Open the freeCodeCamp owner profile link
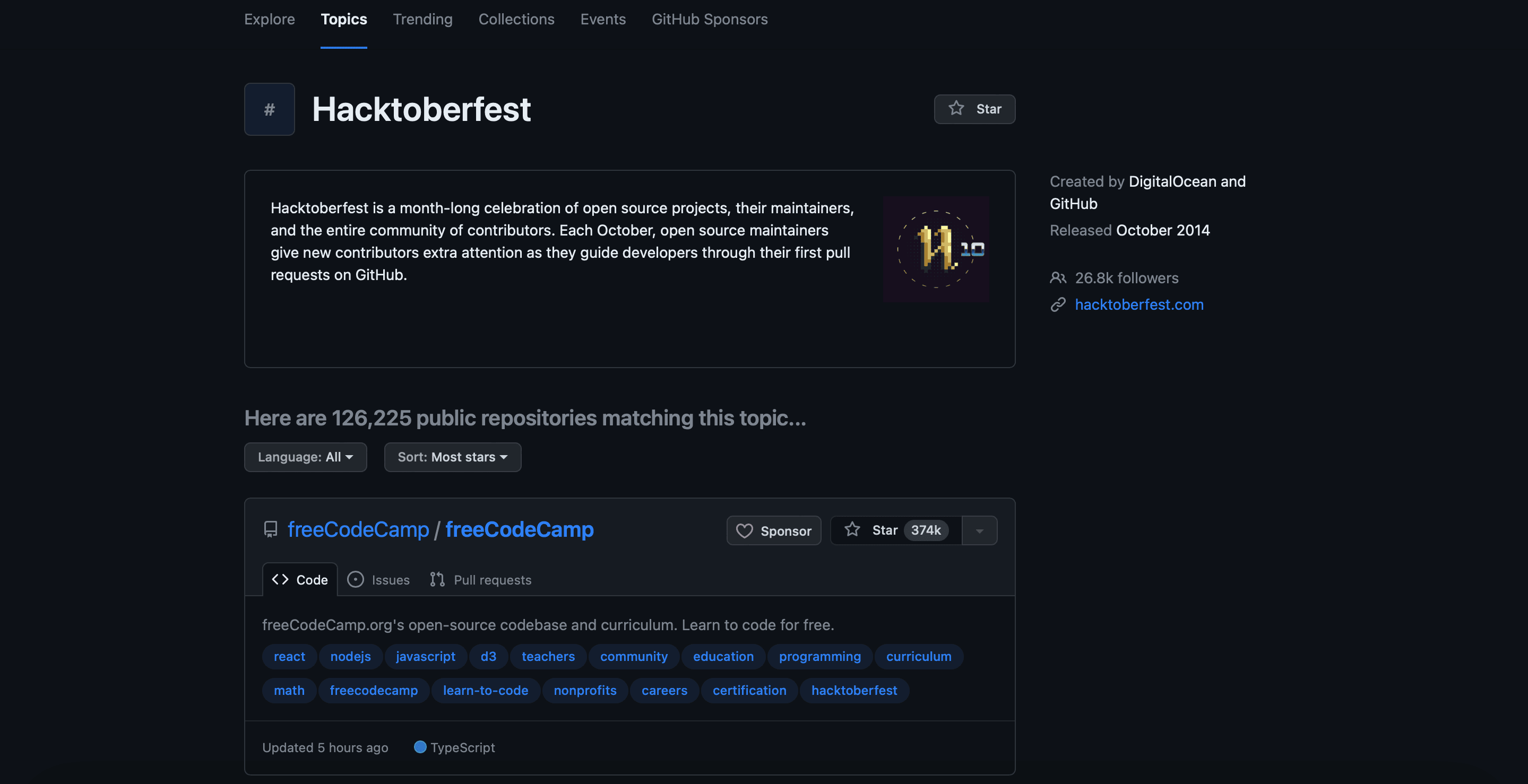Viewport: 1528px width, 784px height. (358, 529)
